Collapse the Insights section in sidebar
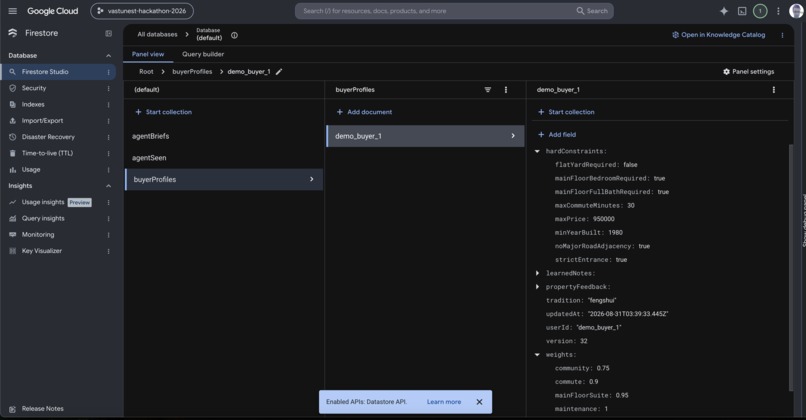The height and width of the screenshot is (420, 806). pyautogui.click(x=108, y=186)
